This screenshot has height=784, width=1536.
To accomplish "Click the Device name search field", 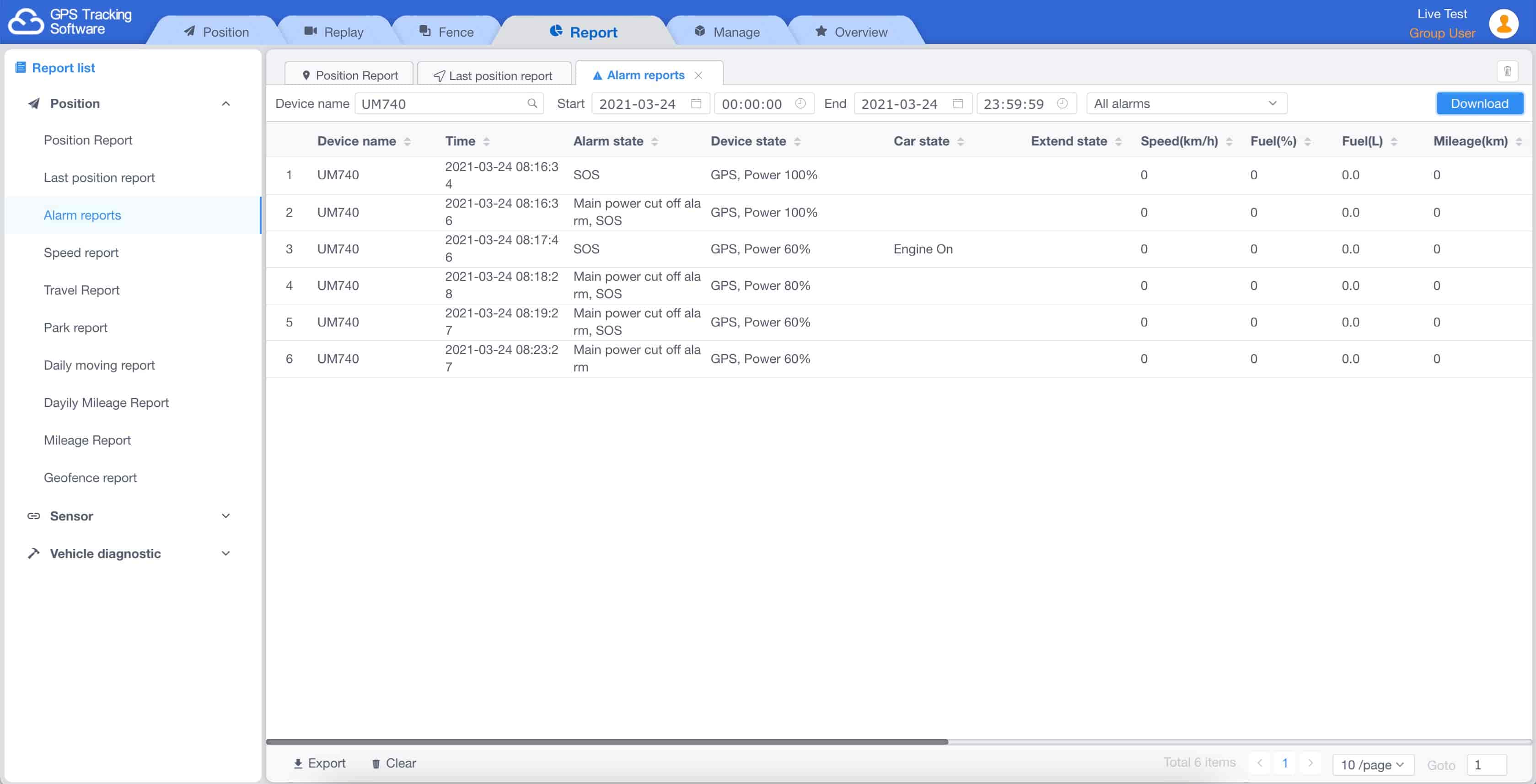I will 450,104.
